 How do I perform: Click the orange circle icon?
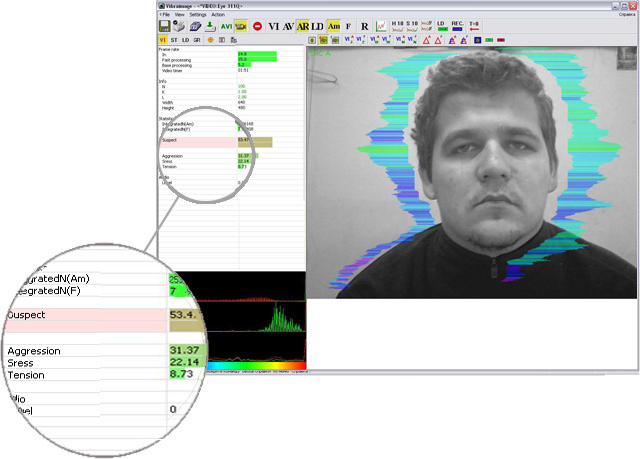pos(210,40)
